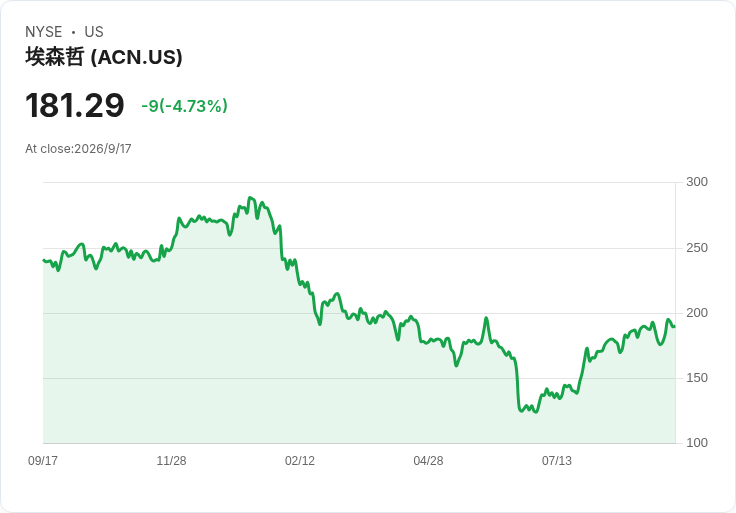Click the 150 y-axis value label
736x513 pixels.
point(697,378)
